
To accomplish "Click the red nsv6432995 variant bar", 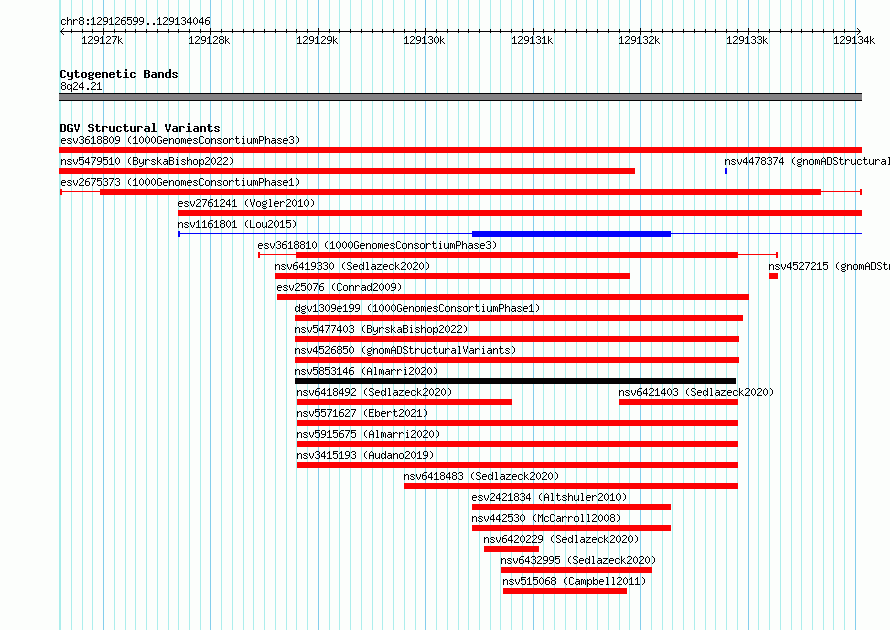I will point(576,570).
